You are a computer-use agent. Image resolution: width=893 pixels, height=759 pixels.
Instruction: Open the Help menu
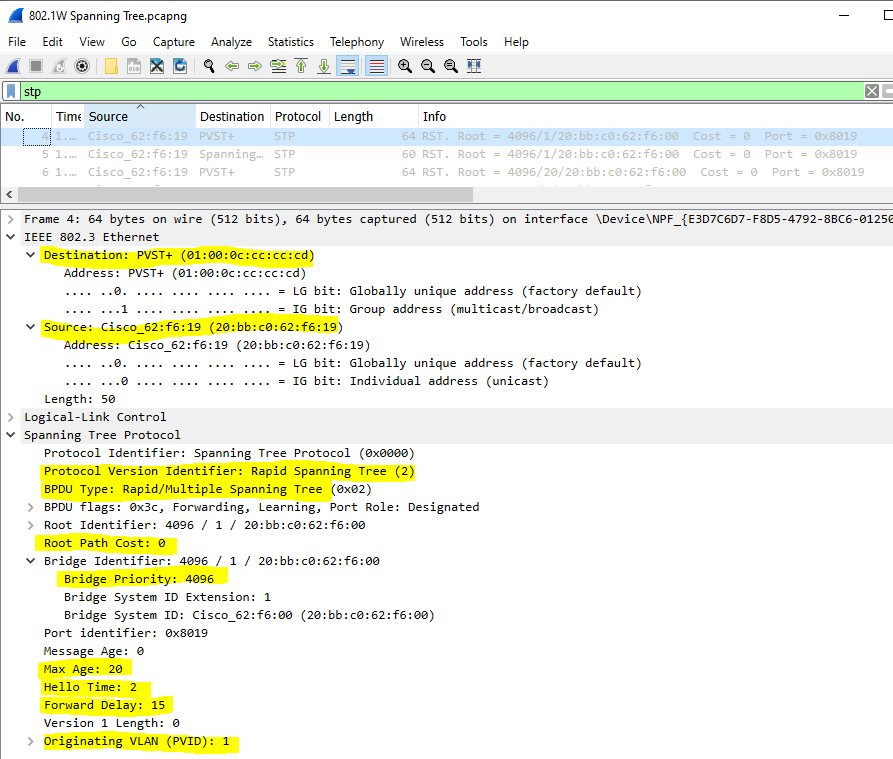point(516,42)
